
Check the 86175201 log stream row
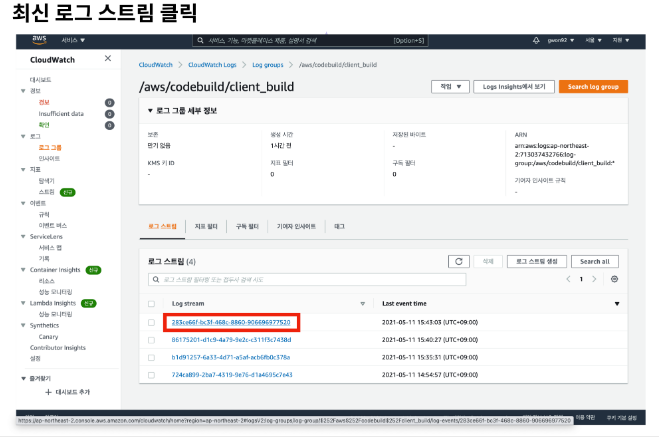(151, 340)
